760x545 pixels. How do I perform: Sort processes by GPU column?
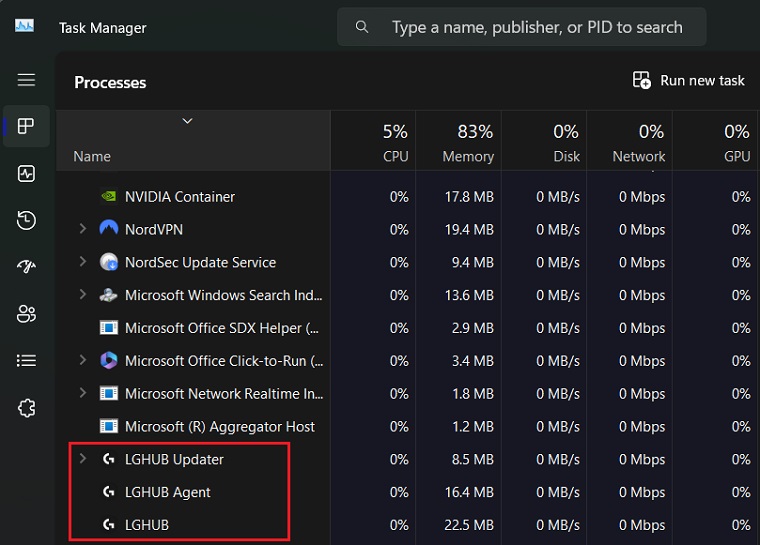pos(715,141)
